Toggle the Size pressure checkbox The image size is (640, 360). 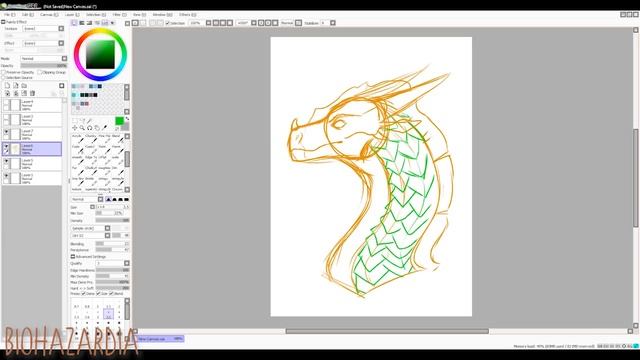(98, 293)
